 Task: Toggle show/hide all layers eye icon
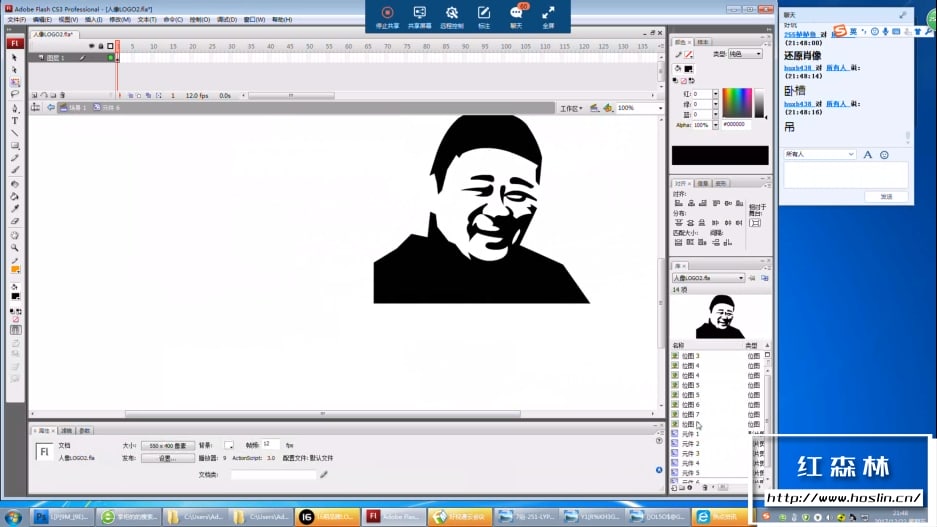(91, 46)
